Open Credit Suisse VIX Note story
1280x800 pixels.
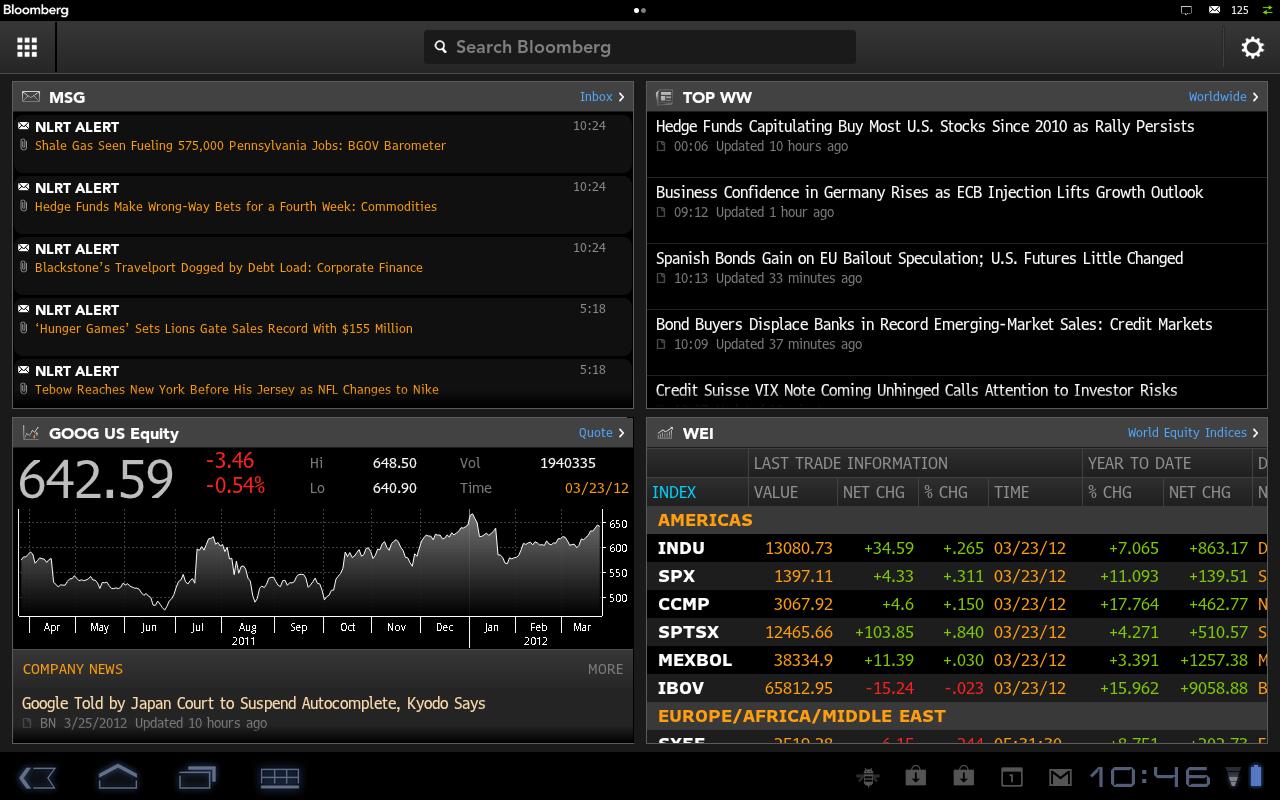coord(956,391)
